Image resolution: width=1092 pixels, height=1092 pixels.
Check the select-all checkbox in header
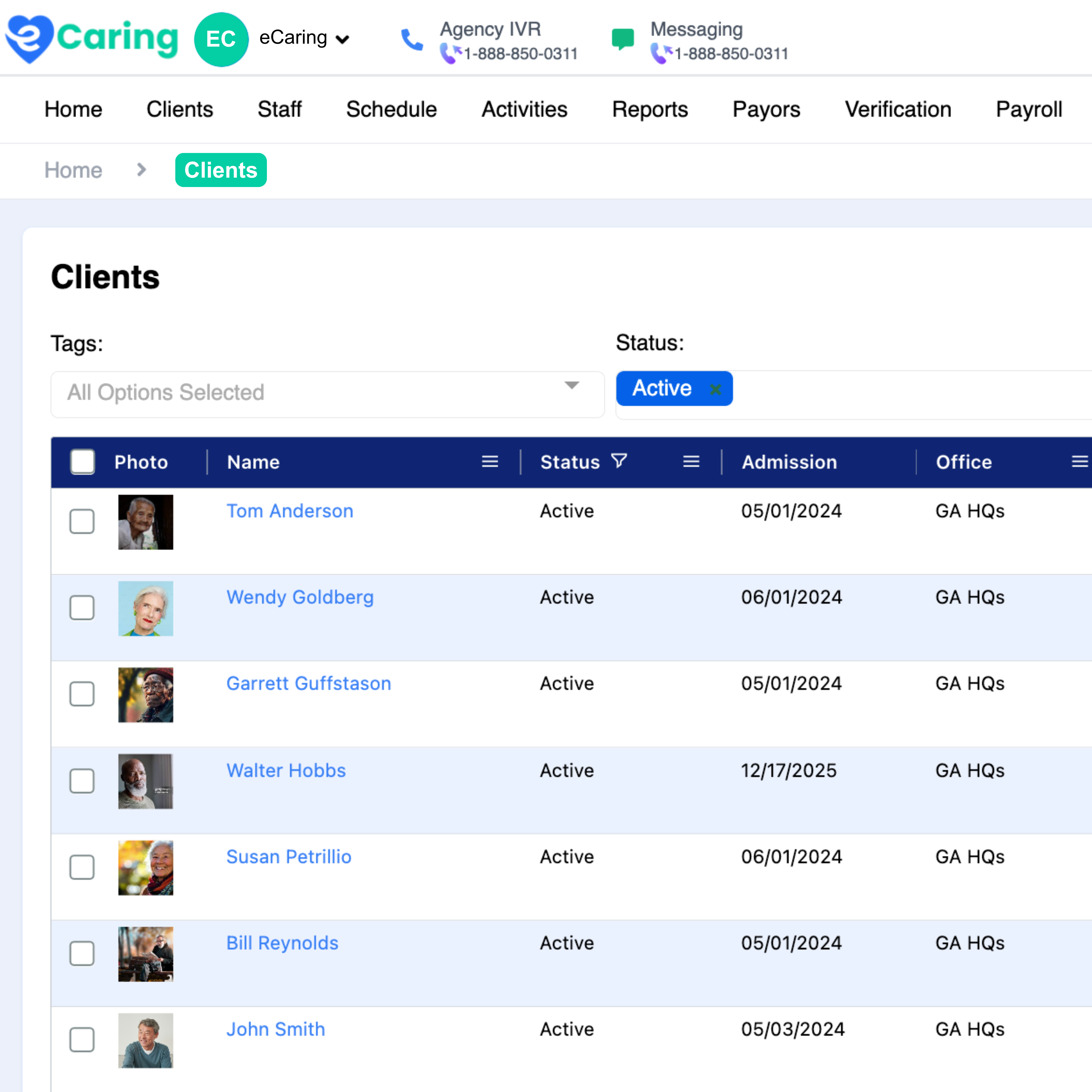coord(83,462)
